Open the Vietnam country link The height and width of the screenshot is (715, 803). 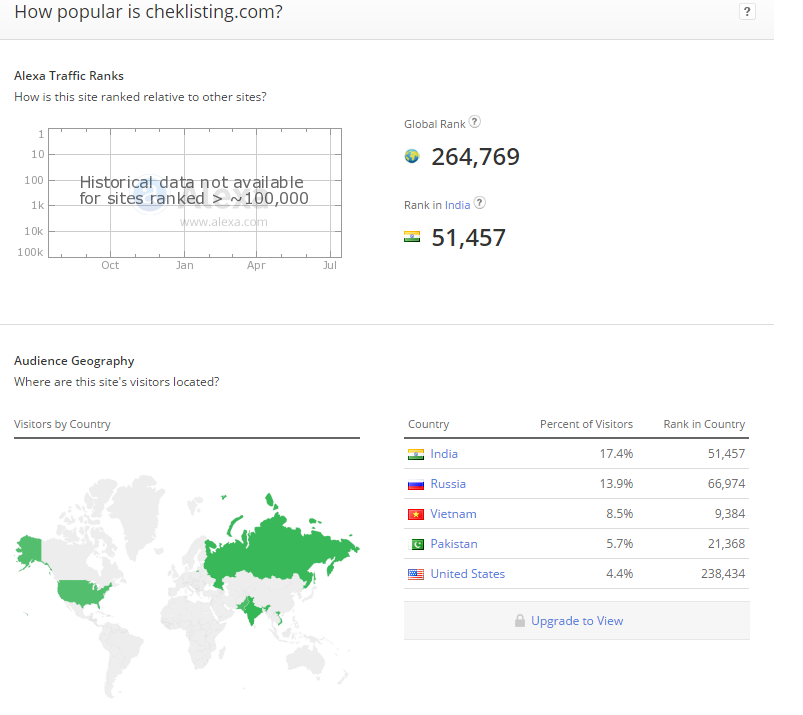tap(453, 514)
